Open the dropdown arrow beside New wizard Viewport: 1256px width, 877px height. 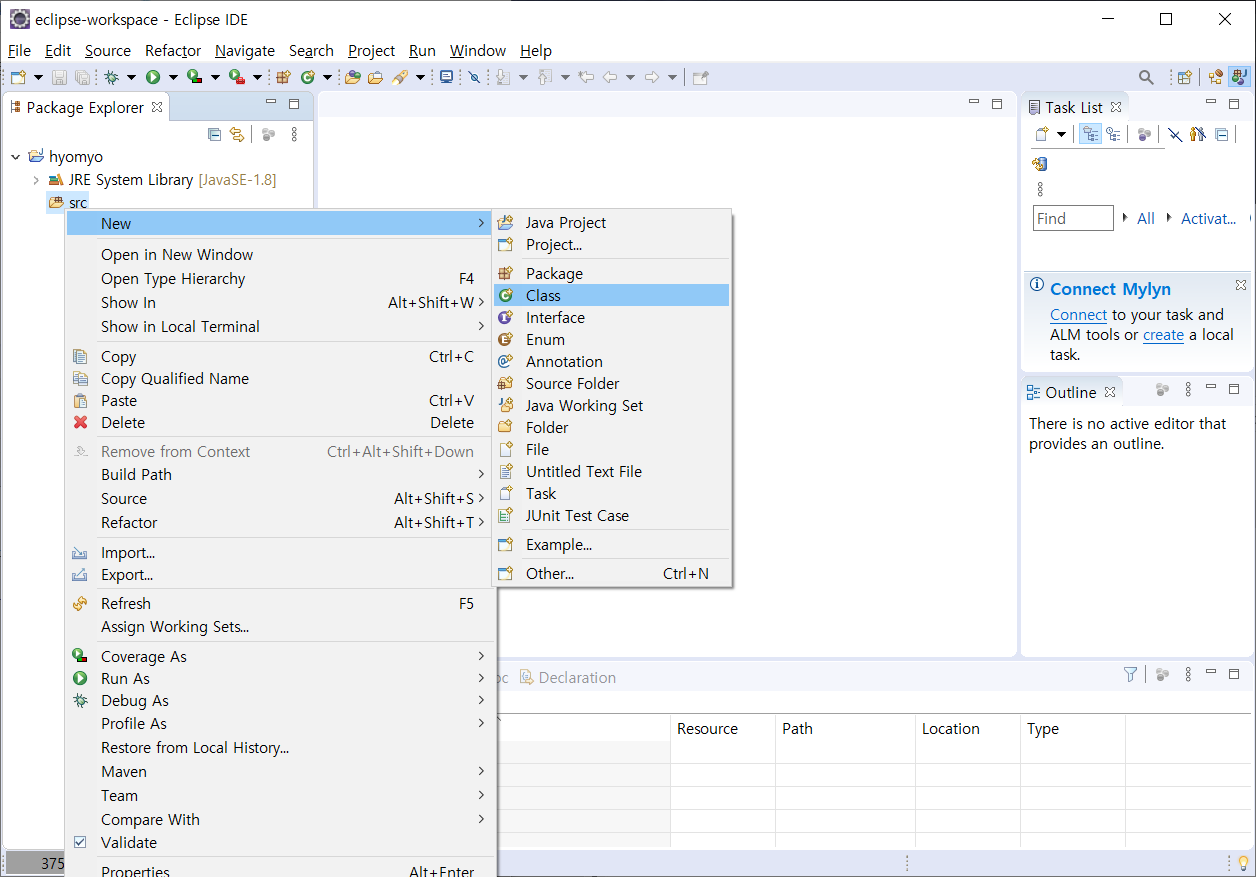tap(38, 77)
